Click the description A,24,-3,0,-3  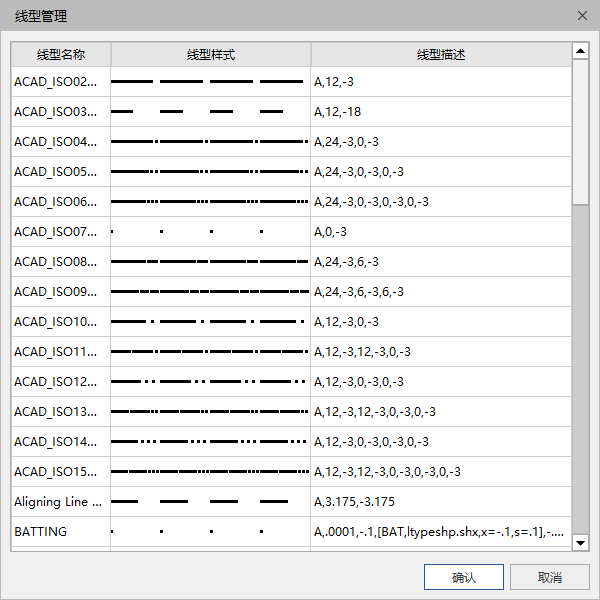(346, 142)
